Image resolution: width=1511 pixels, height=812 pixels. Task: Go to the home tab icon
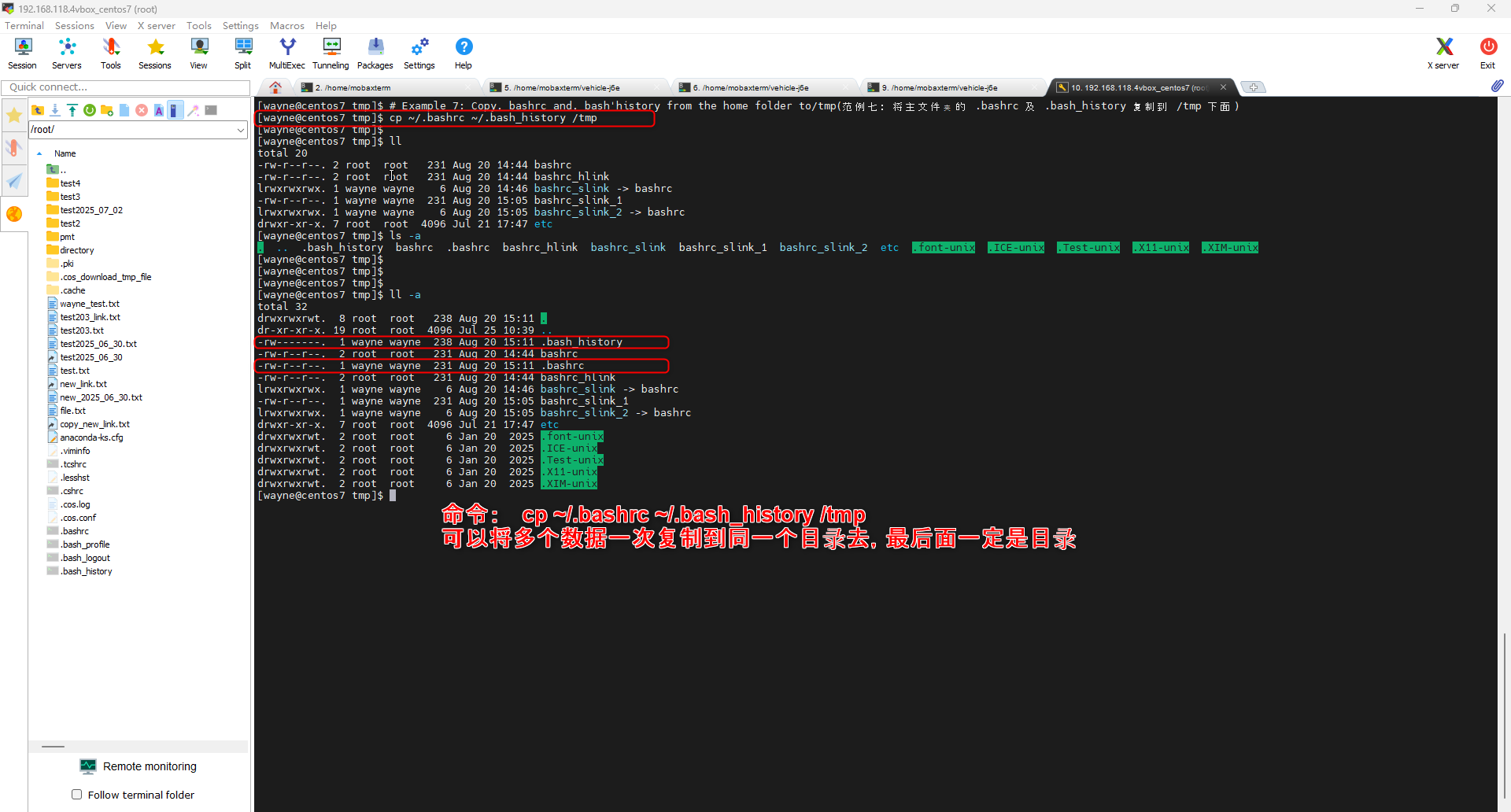tap(275, 87)
